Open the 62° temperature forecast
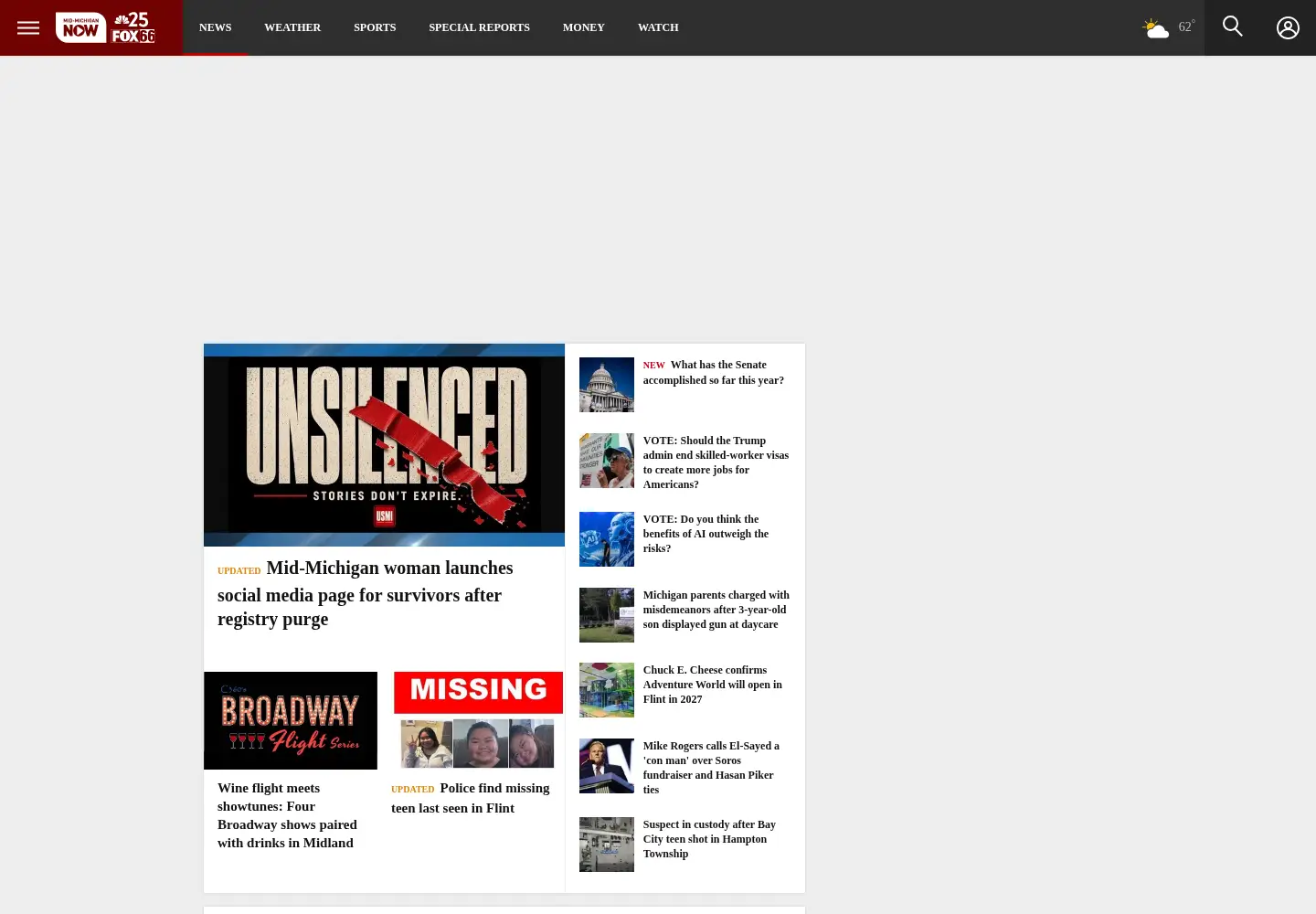The height and width of the screenshot is (914, 1316). click(1186, 27)
